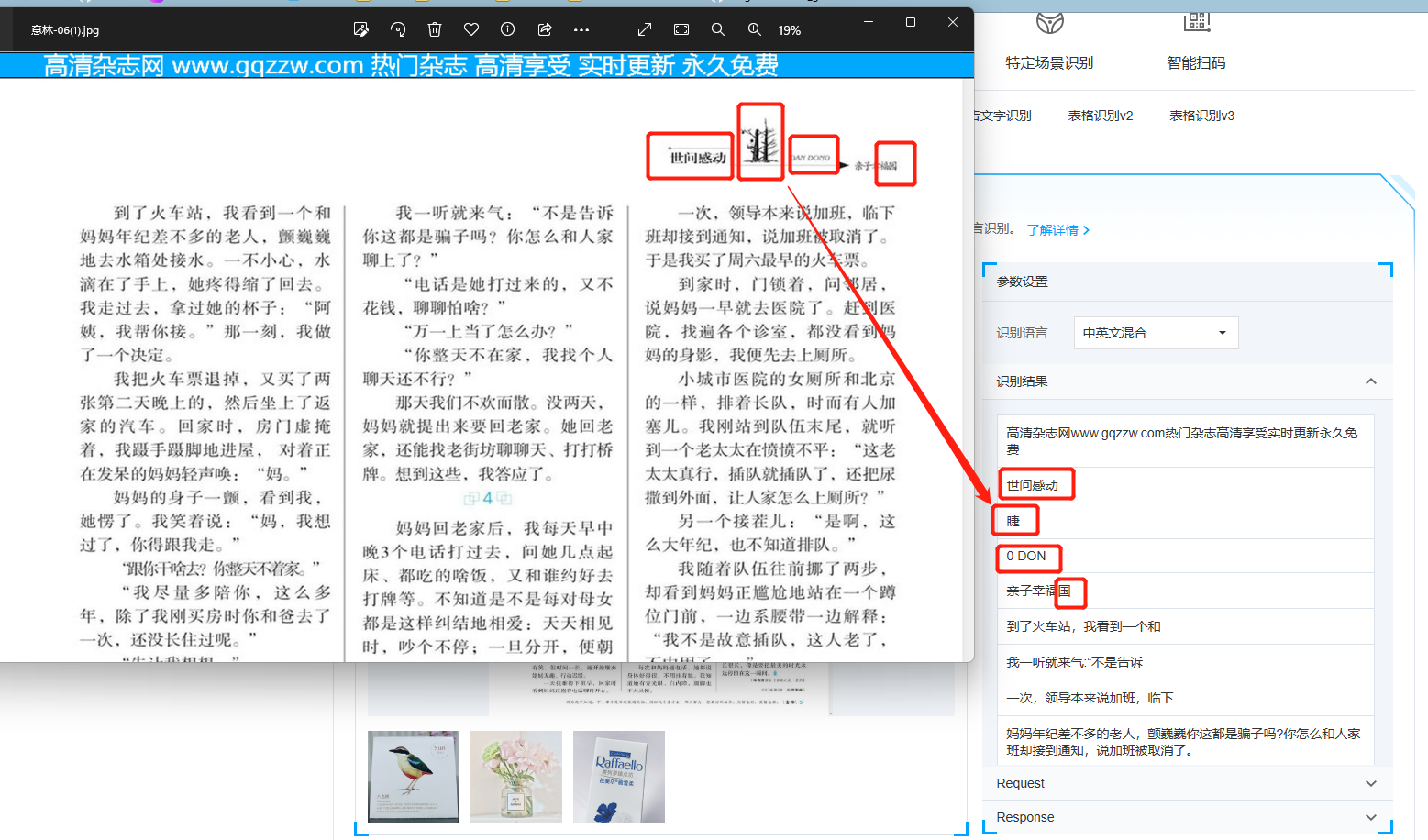Image resolution: width=1428 pixels, height=840 pixels.
Task: Delete the image using the trash icon
Action: (435, 29)
